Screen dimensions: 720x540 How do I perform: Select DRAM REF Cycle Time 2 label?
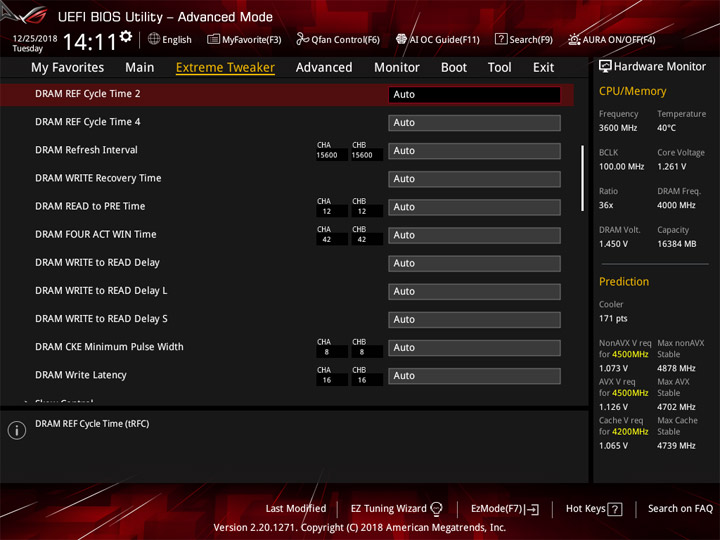click(x=88, y=94)
